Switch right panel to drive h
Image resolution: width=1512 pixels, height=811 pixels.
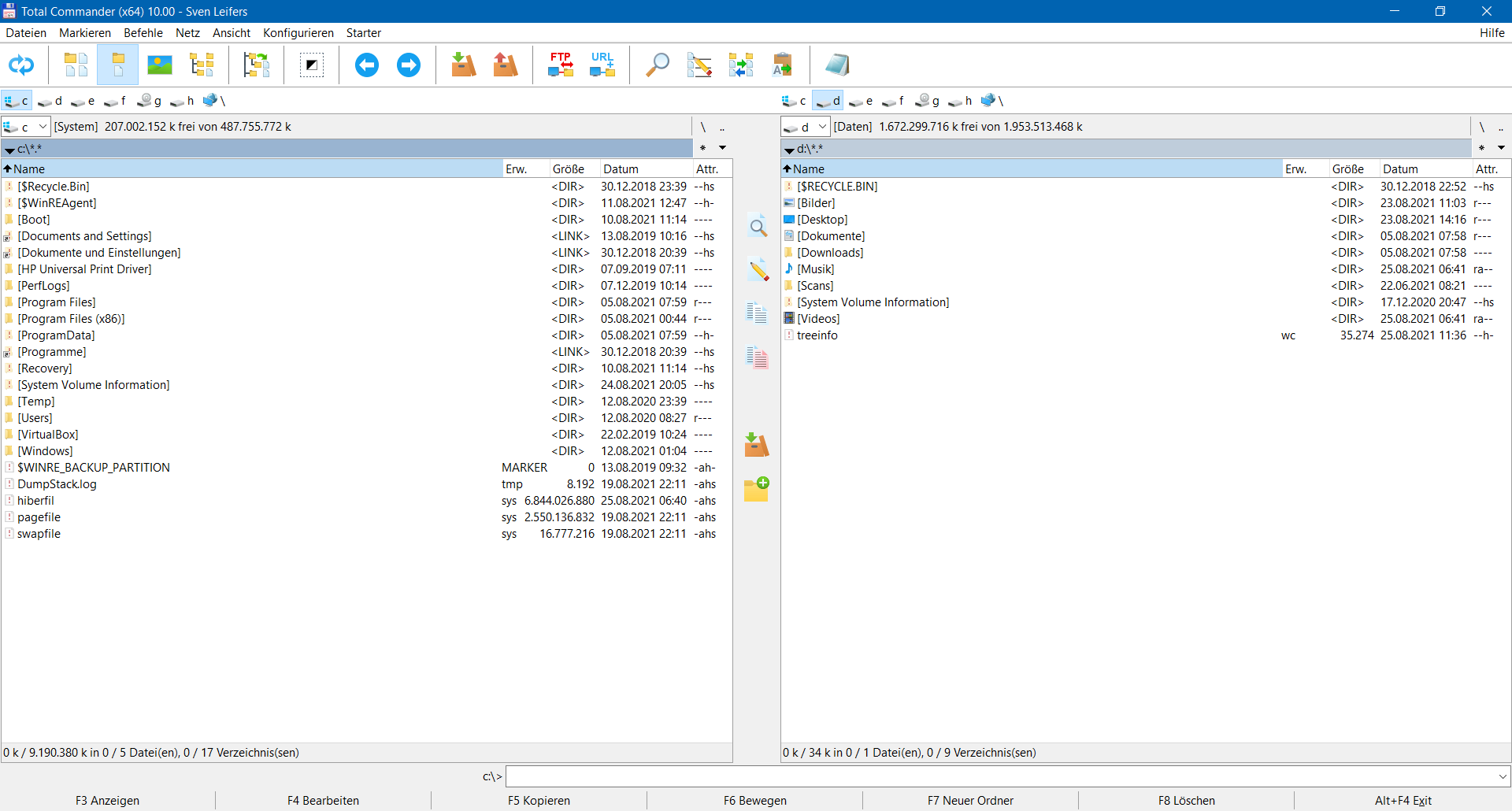960,101
